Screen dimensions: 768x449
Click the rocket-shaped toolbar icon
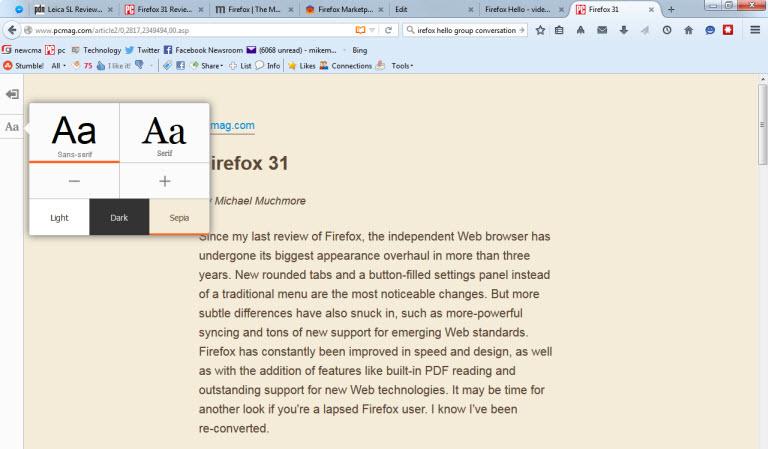pyautogui.click(x=580, y=30)
